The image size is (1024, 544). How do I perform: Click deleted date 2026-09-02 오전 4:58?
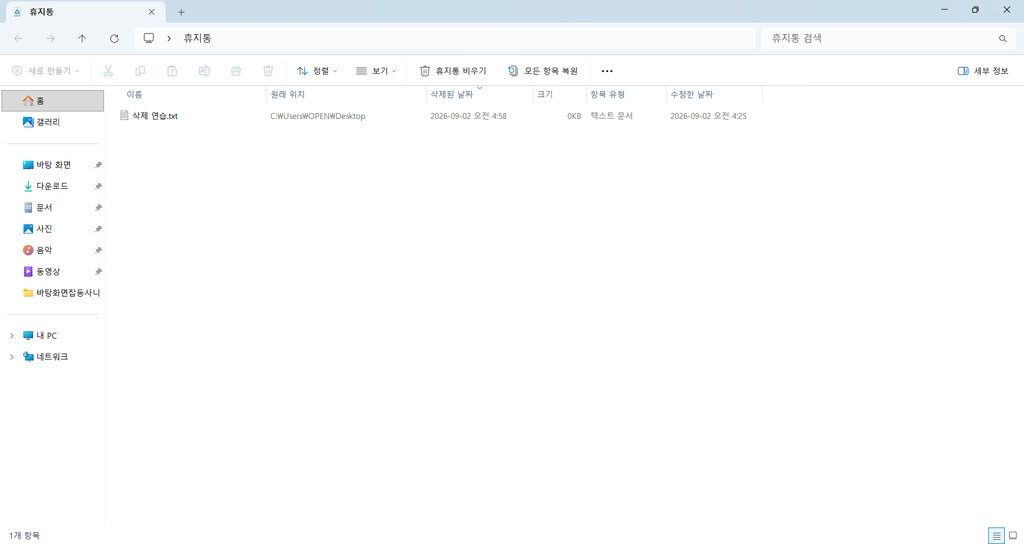468,116
